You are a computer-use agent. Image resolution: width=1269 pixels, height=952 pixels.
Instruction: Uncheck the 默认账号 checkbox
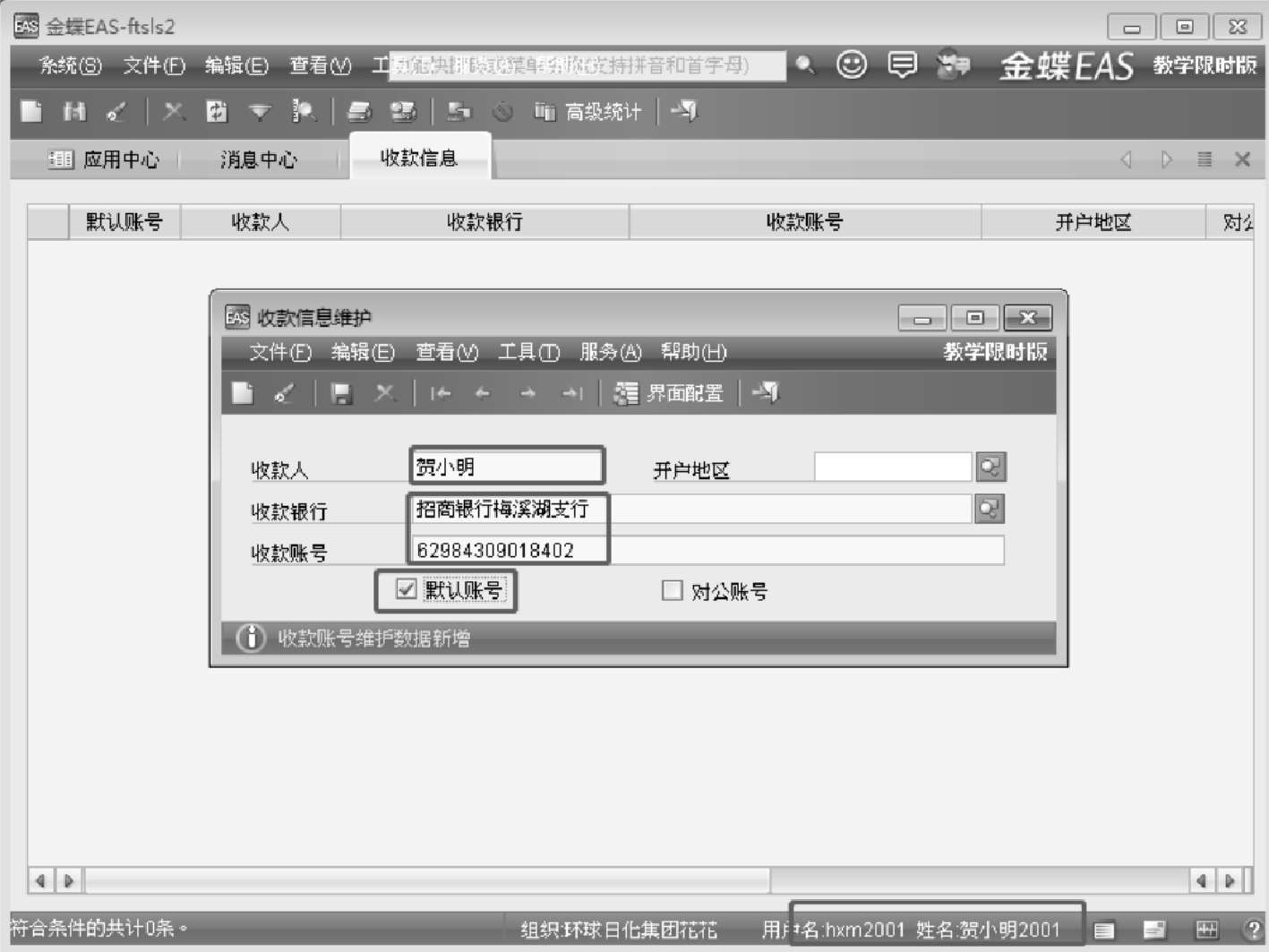pos(406,589)
